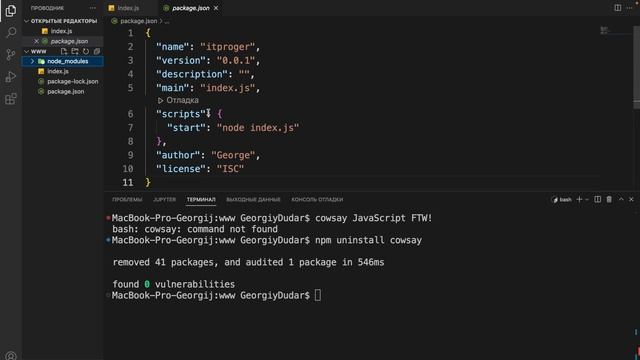
Task: Create a new folder in www folder
Action: pyautogui.click(x=75, y=51)
